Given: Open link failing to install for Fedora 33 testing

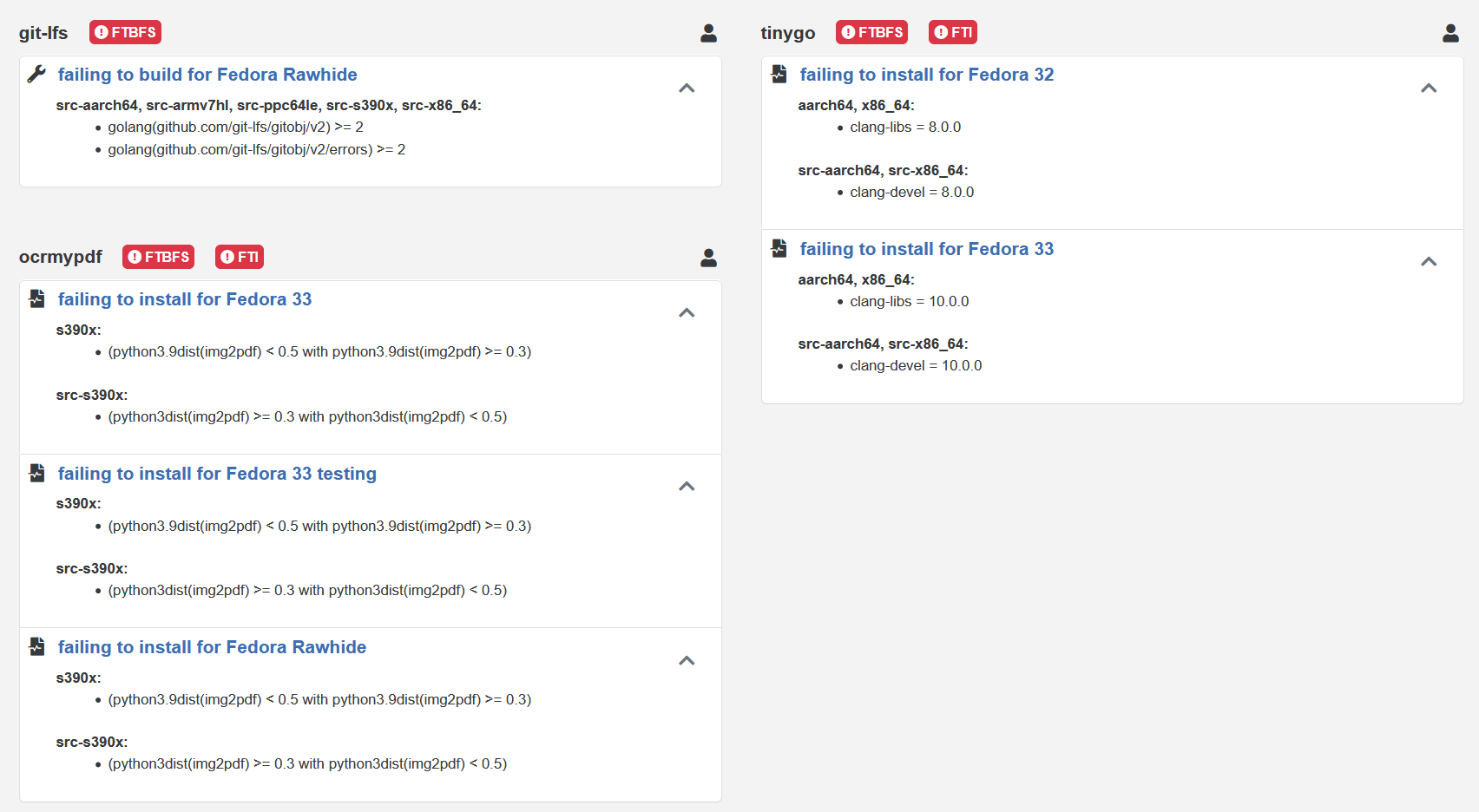Looking at the screenshot, I should (x=217, y=474).
